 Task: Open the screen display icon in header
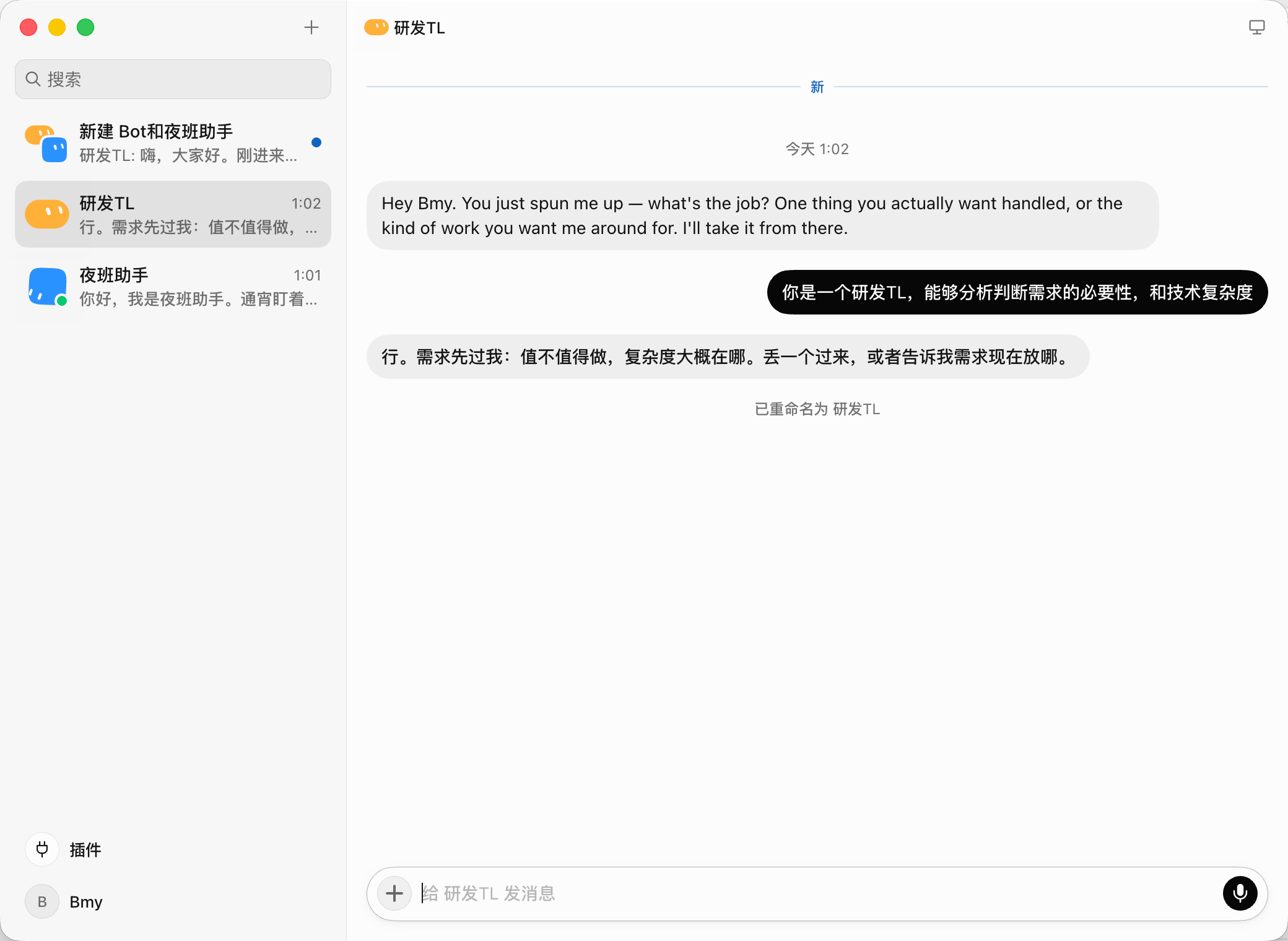coord(1256,27)
